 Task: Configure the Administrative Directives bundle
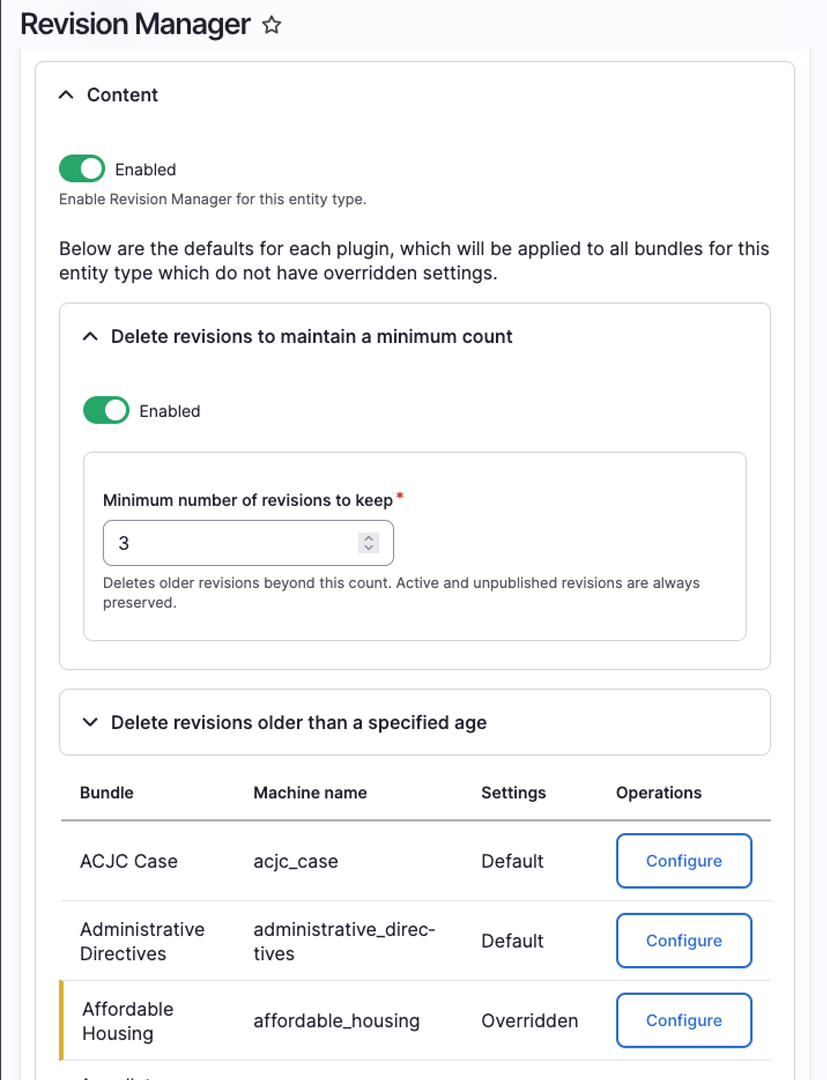point(683,941)
